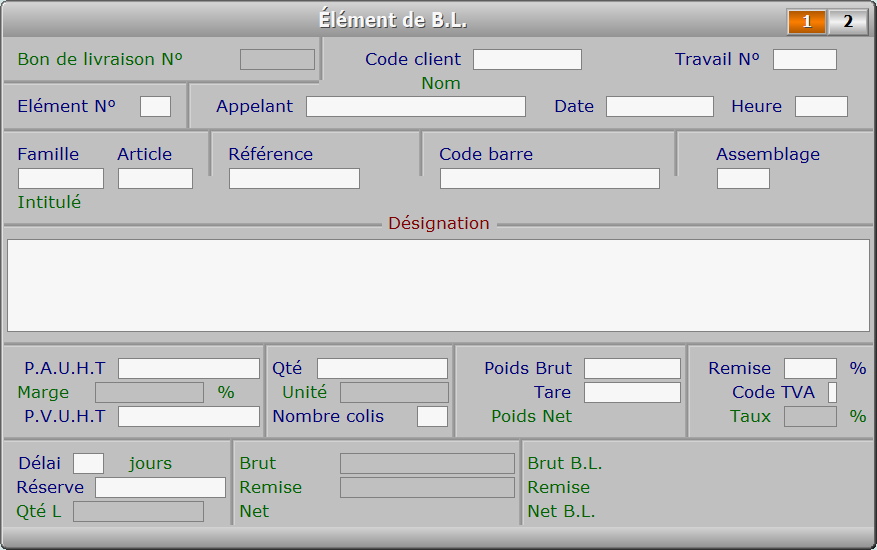
Task: Focus the Date input field
Action: (660, 106)
